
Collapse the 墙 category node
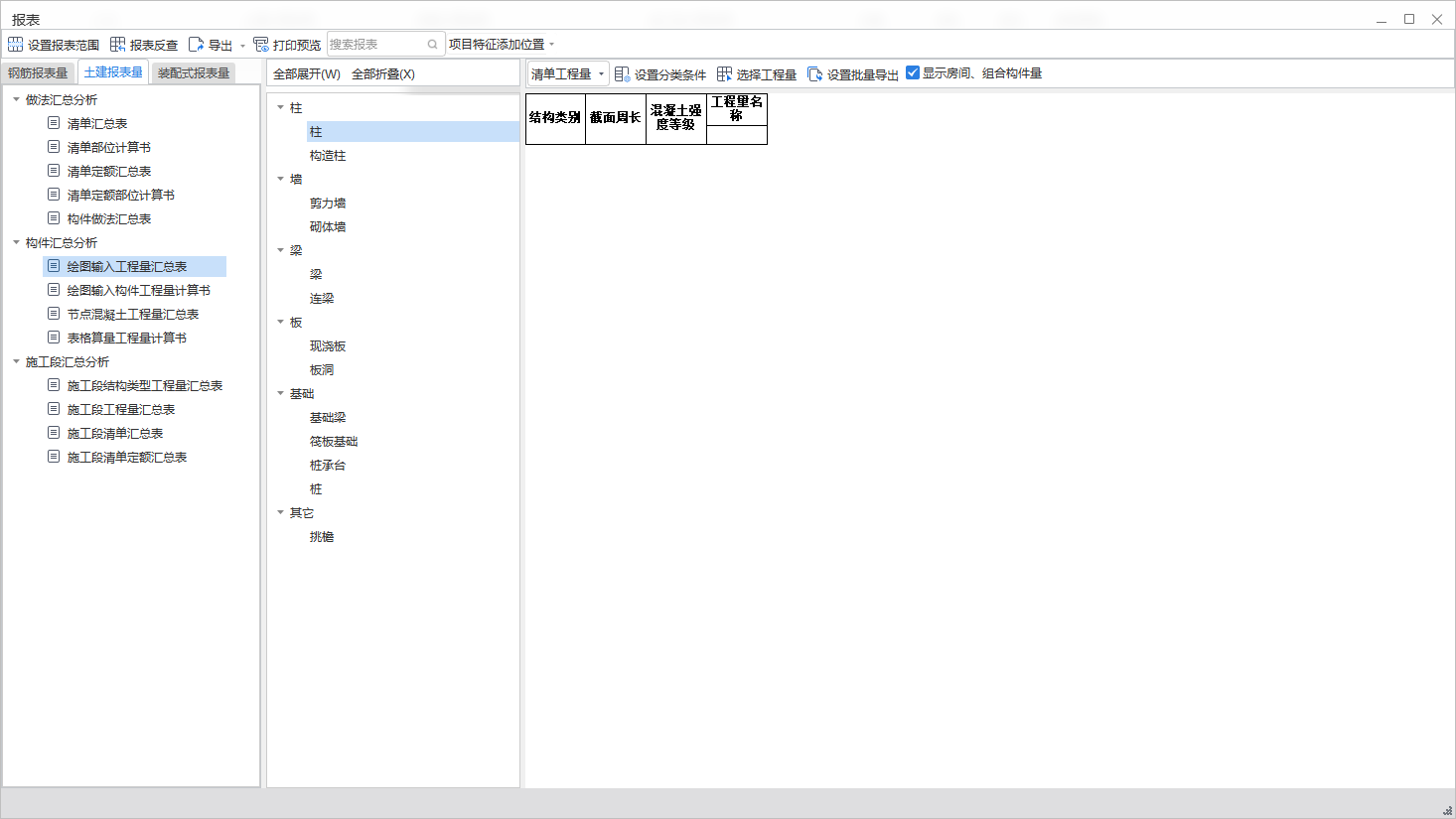click(280, 179)
